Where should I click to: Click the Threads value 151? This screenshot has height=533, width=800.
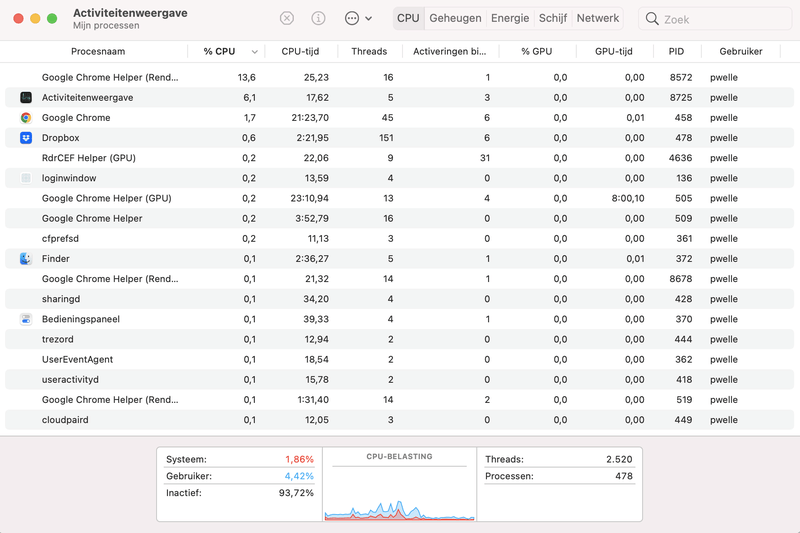pyautogui.click(x=386, y=138)
